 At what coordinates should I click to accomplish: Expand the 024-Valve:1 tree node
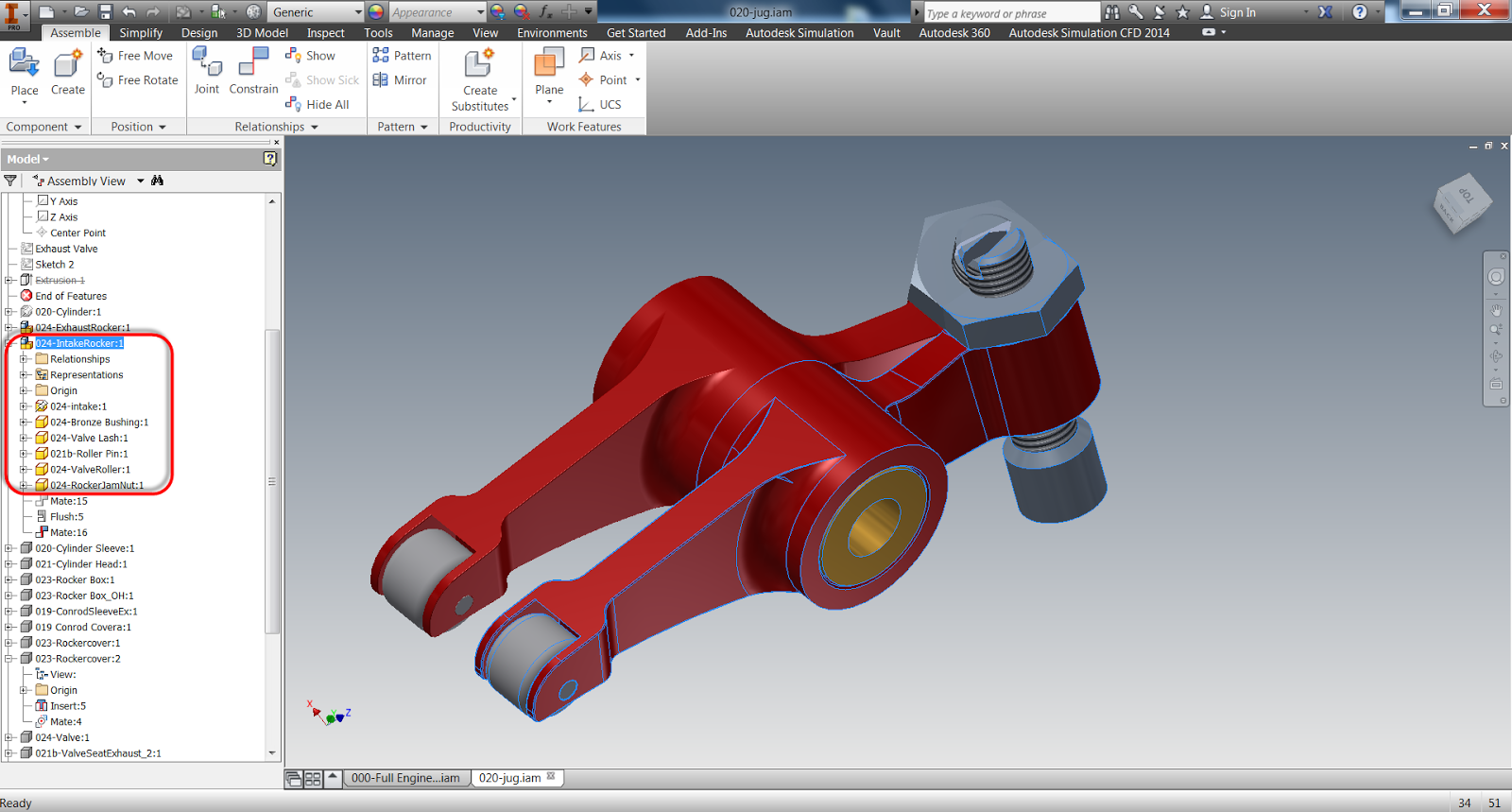pyautogui.click(x=9, y=737)
